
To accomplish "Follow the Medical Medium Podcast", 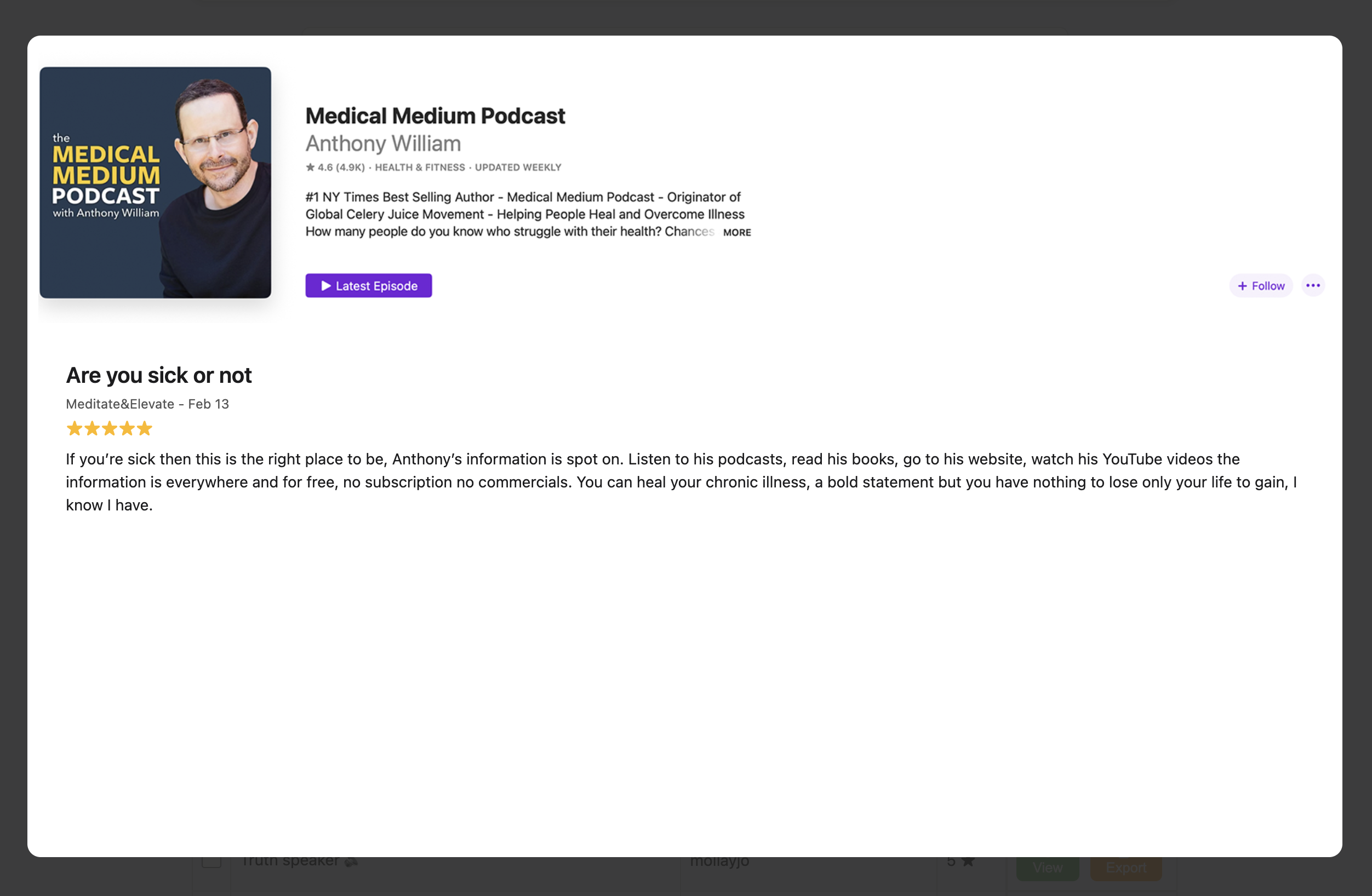I will (x=1261, y=286).
